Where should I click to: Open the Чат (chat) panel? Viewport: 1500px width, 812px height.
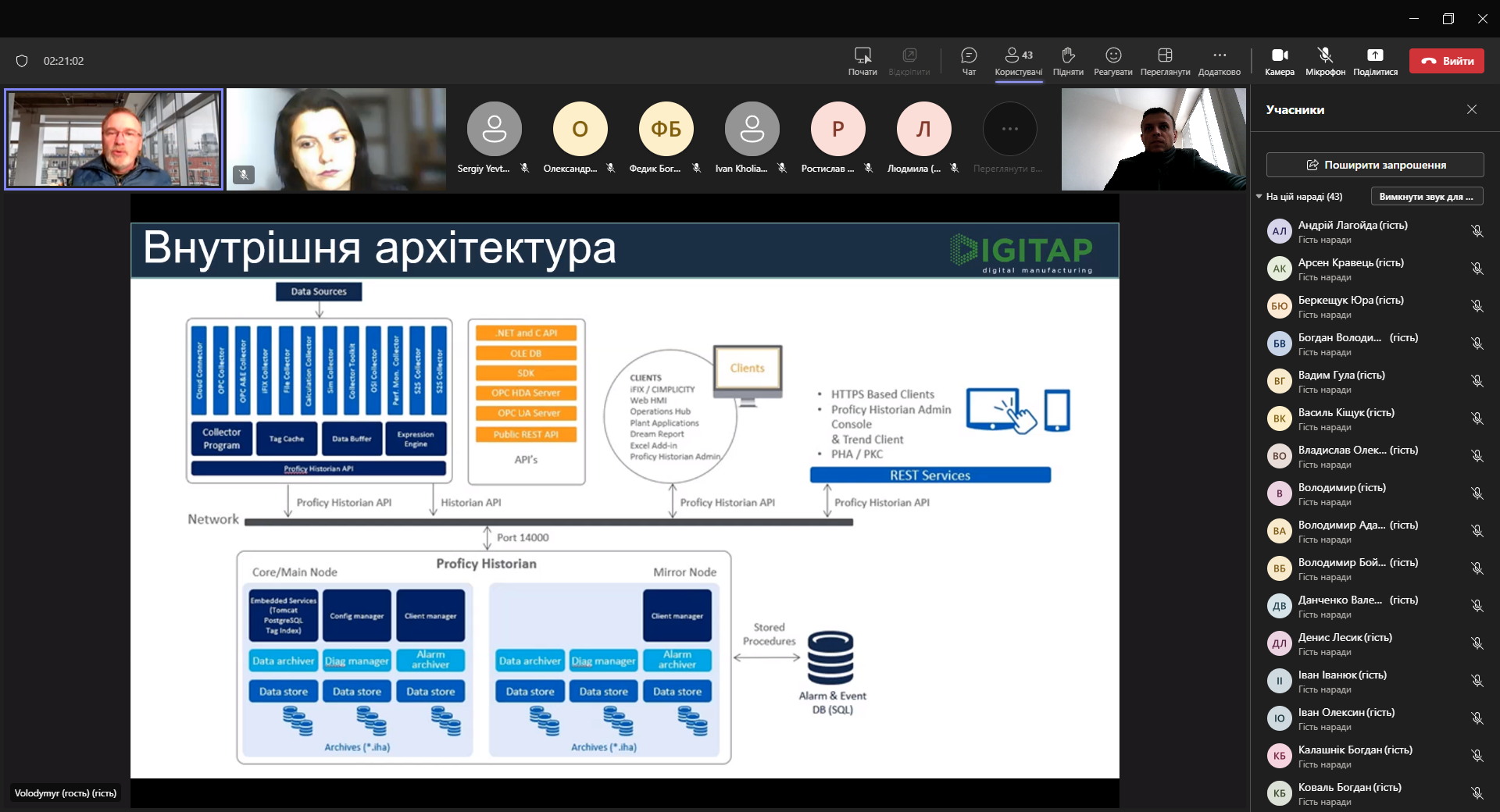pyautogui.click(x=969, y=61)
